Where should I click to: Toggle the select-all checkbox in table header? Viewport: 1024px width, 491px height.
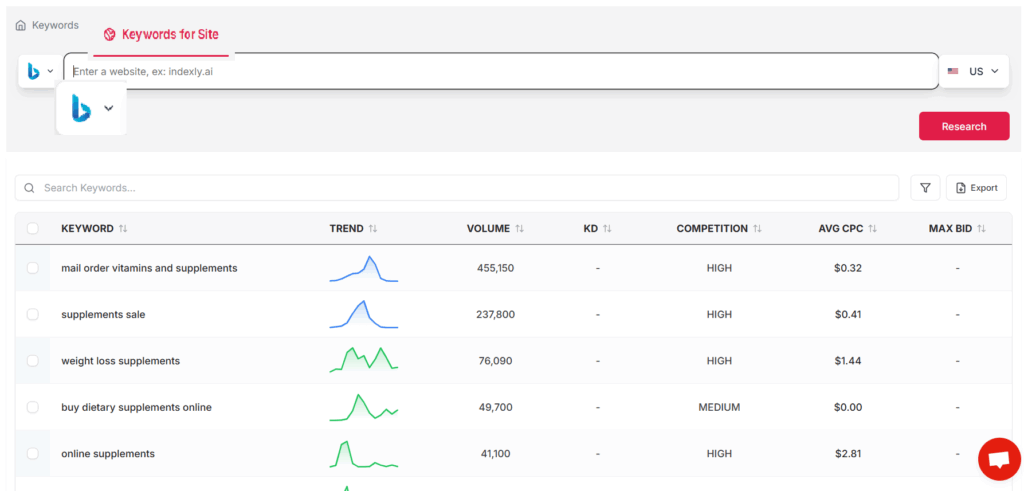[x=33, y=229]
